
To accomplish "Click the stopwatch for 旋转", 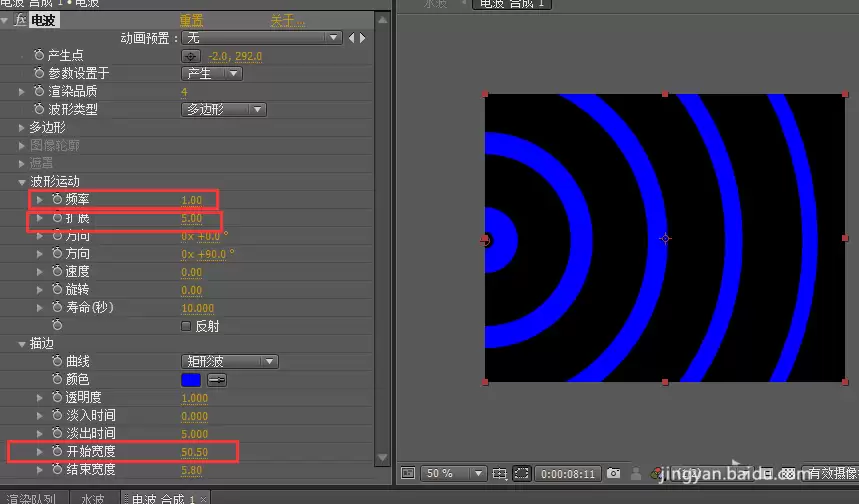I will click(57, 289).
